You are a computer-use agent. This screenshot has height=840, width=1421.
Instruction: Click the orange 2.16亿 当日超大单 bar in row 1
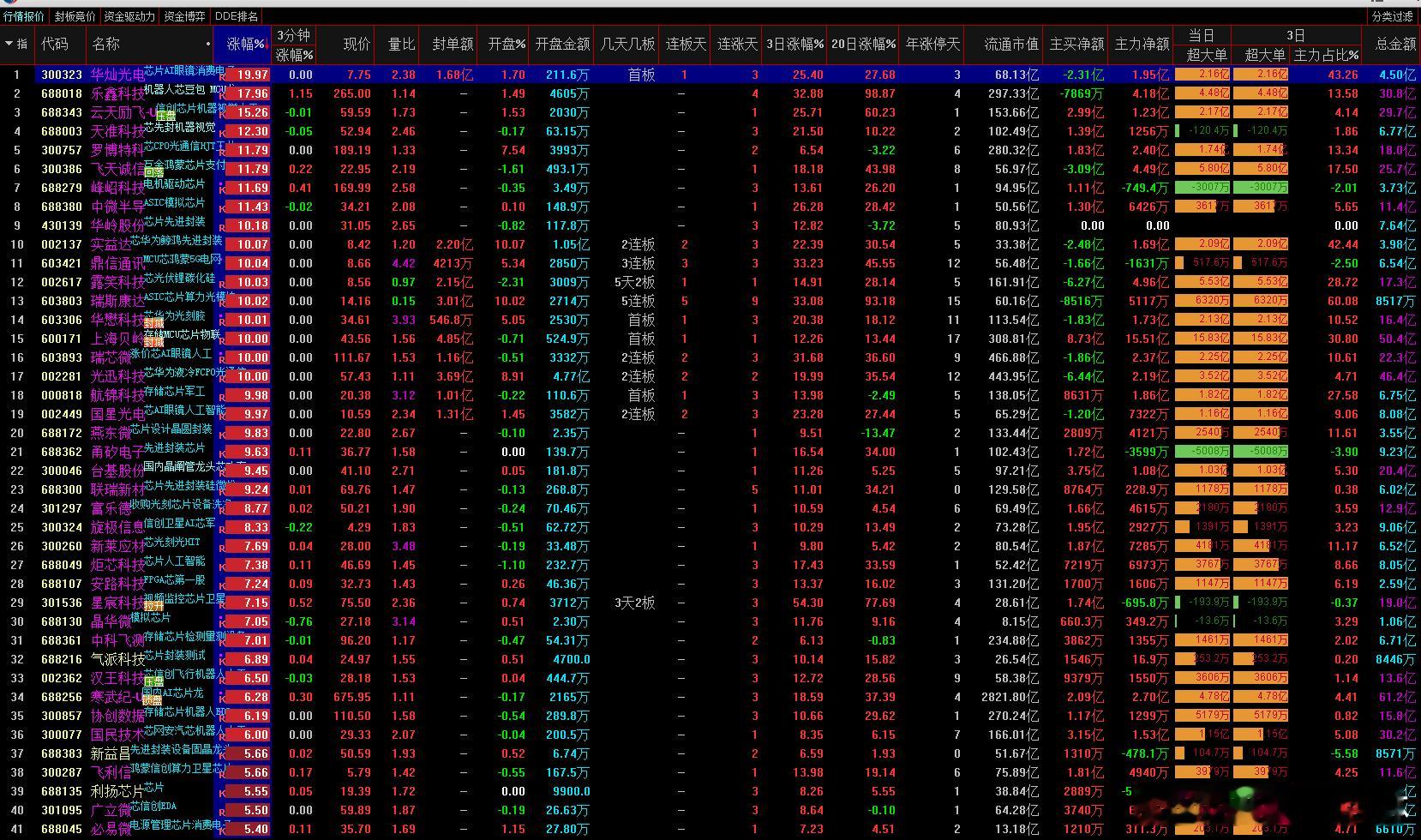click(x=1202, y=75)
